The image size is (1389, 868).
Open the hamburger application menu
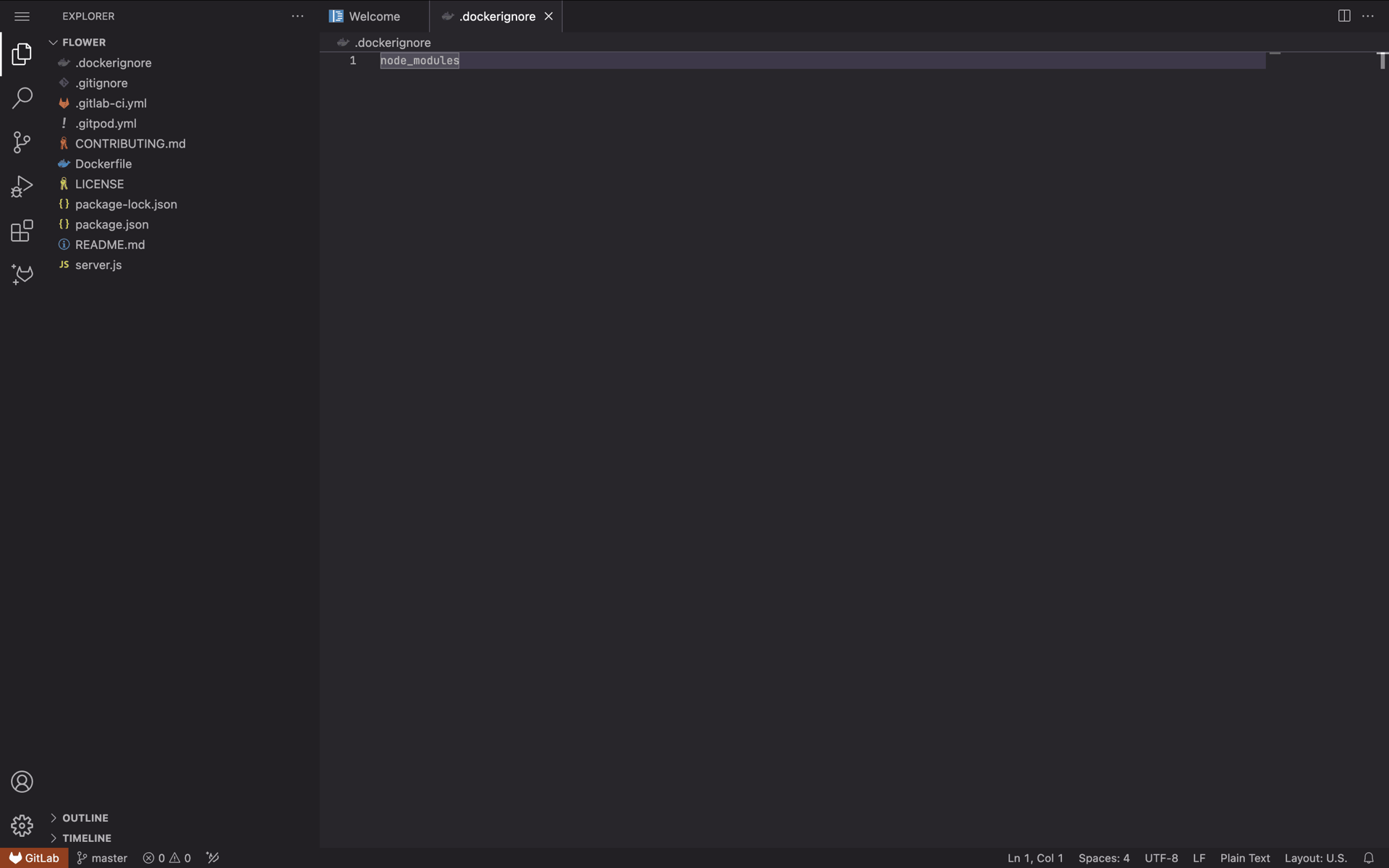click(x=22, y=16)
